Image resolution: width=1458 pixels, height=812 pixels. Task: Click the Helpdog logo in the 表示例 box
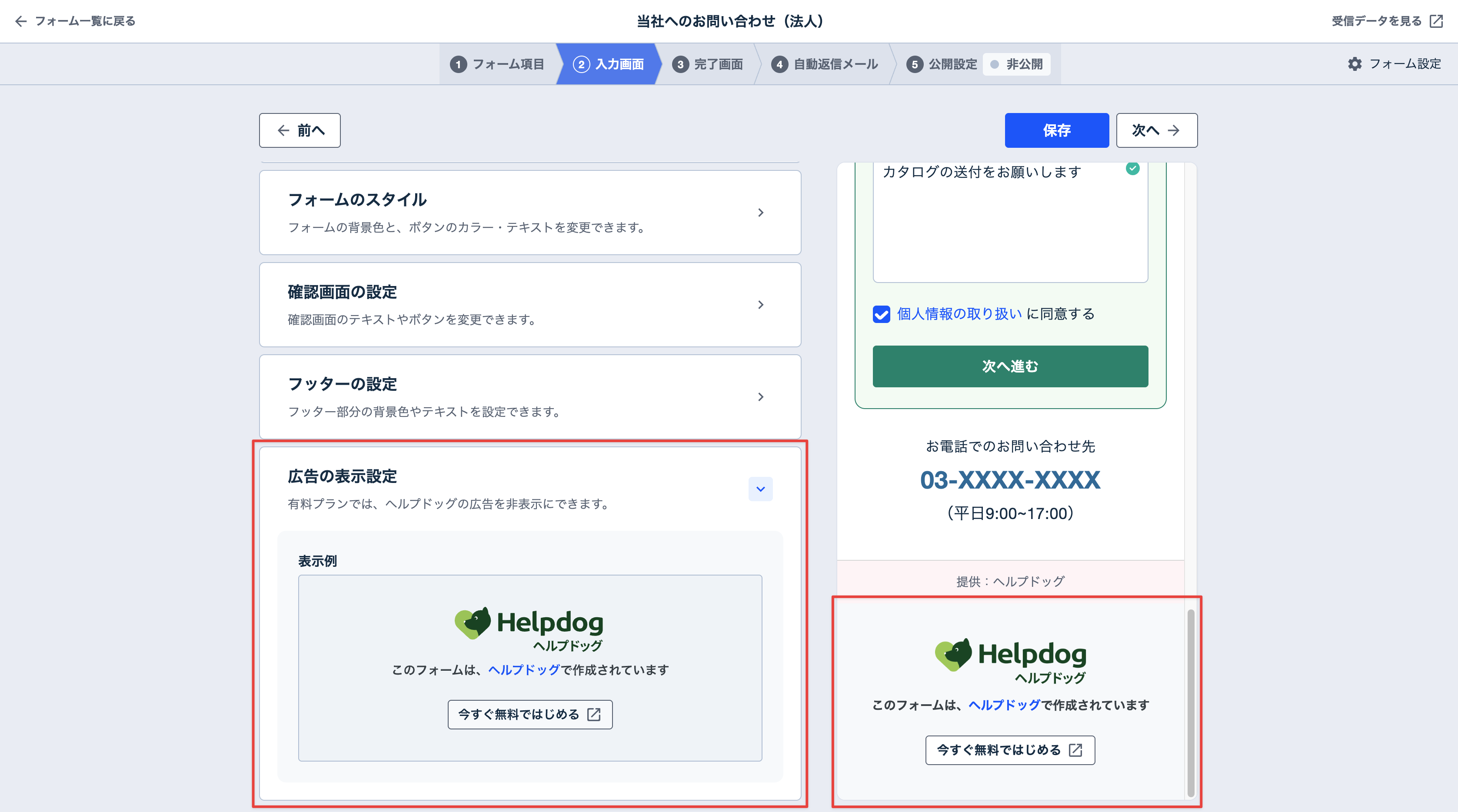point(529,629)
